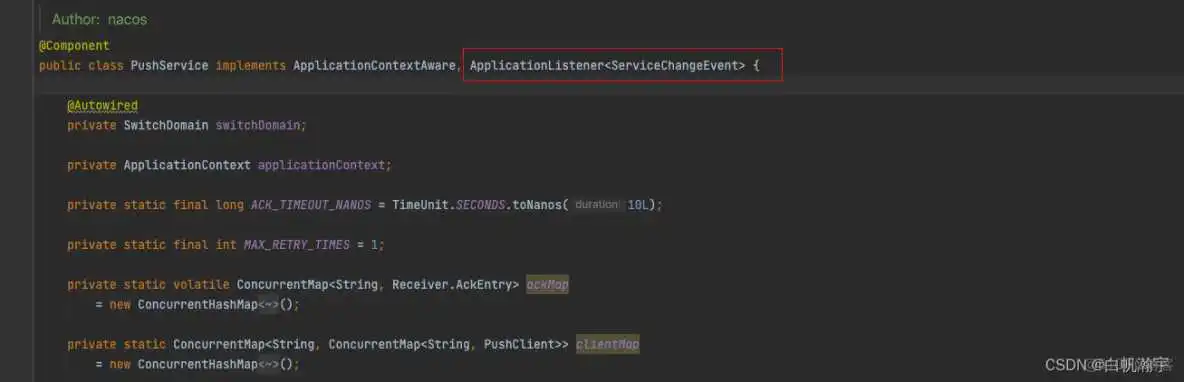Click the applicationContext field name
This screenshot has width=1184, height=382.
point(322,165)
